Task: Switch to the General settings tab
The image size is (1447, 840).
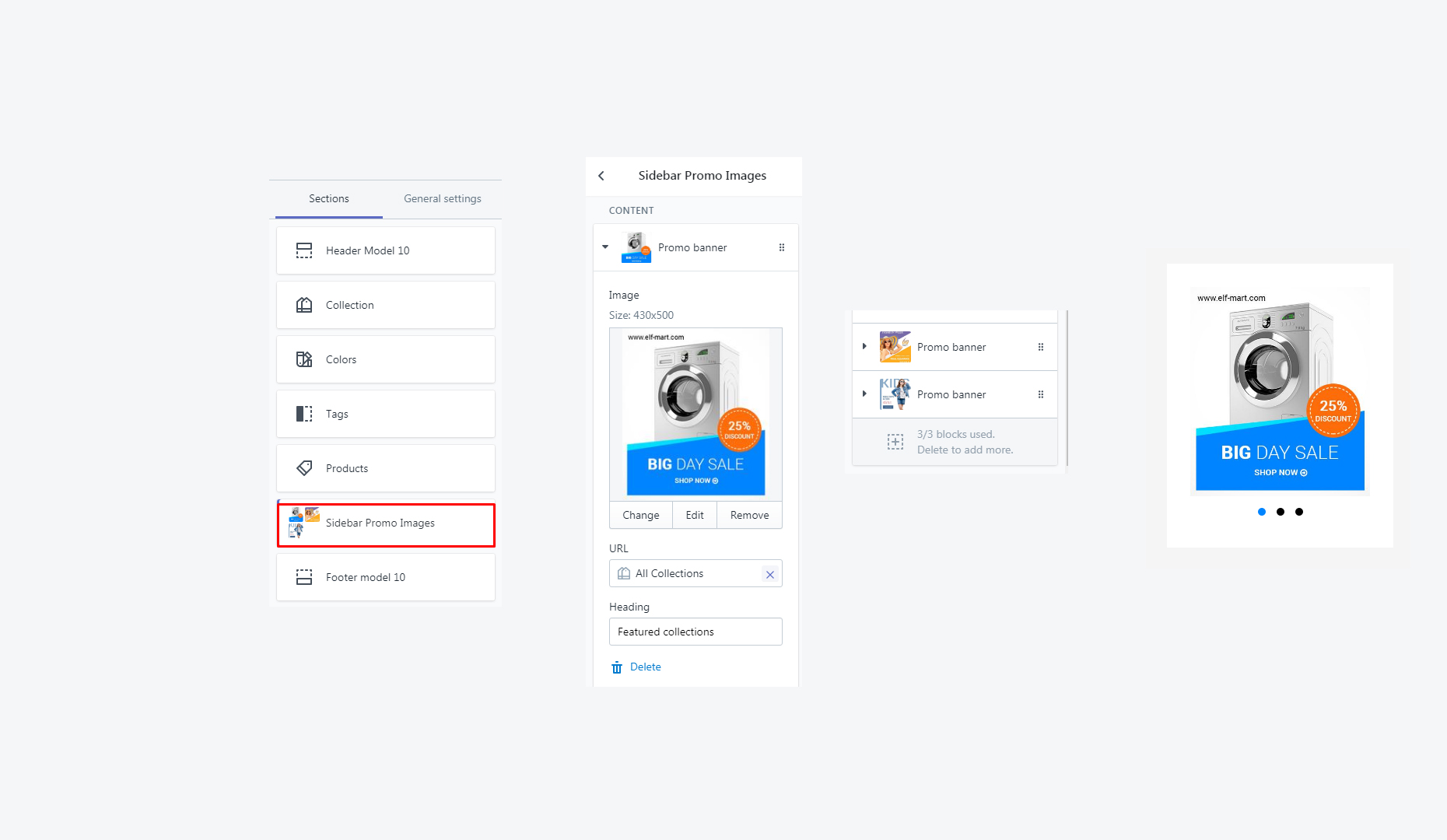Action: 442,199
